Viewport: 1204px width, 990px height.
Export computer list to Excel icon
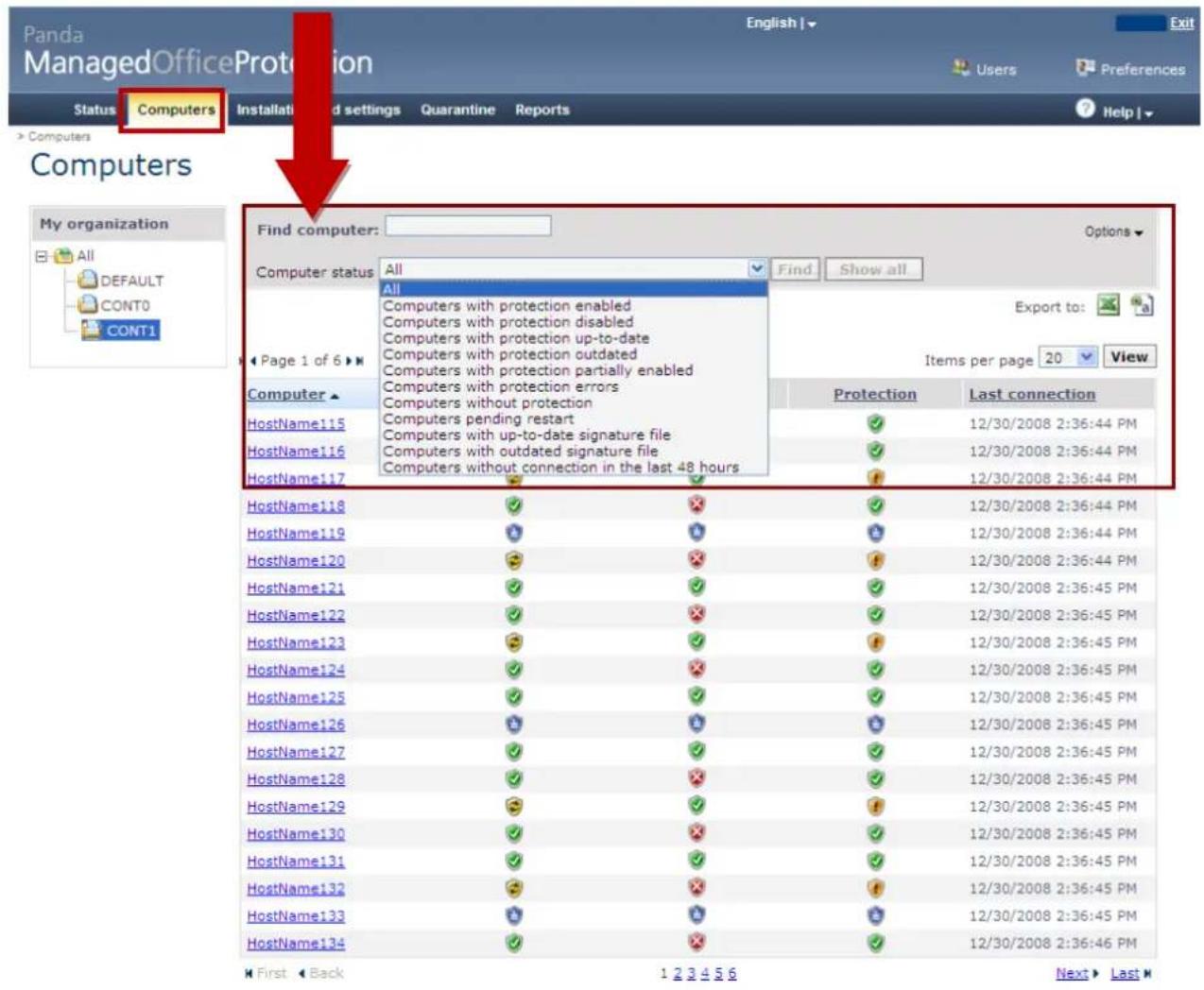pos(1108,305)
